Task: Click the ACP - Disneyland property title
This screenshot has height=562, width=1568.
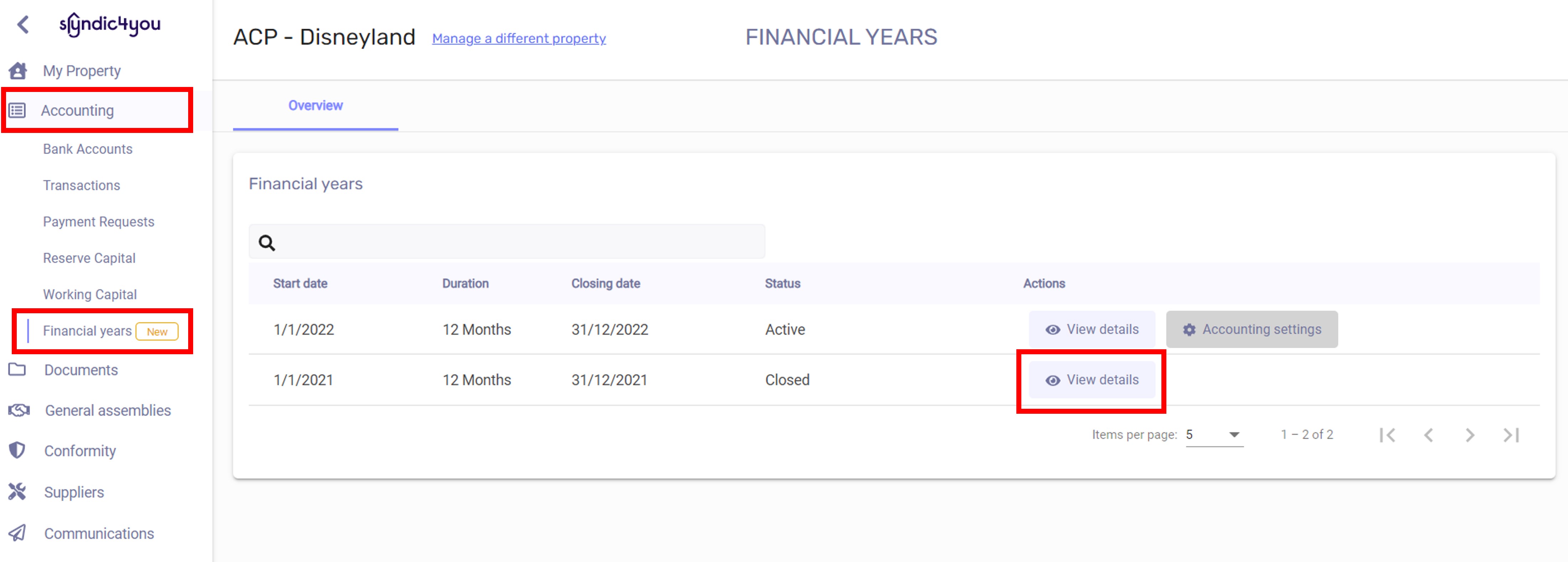Action: [324, 37]
